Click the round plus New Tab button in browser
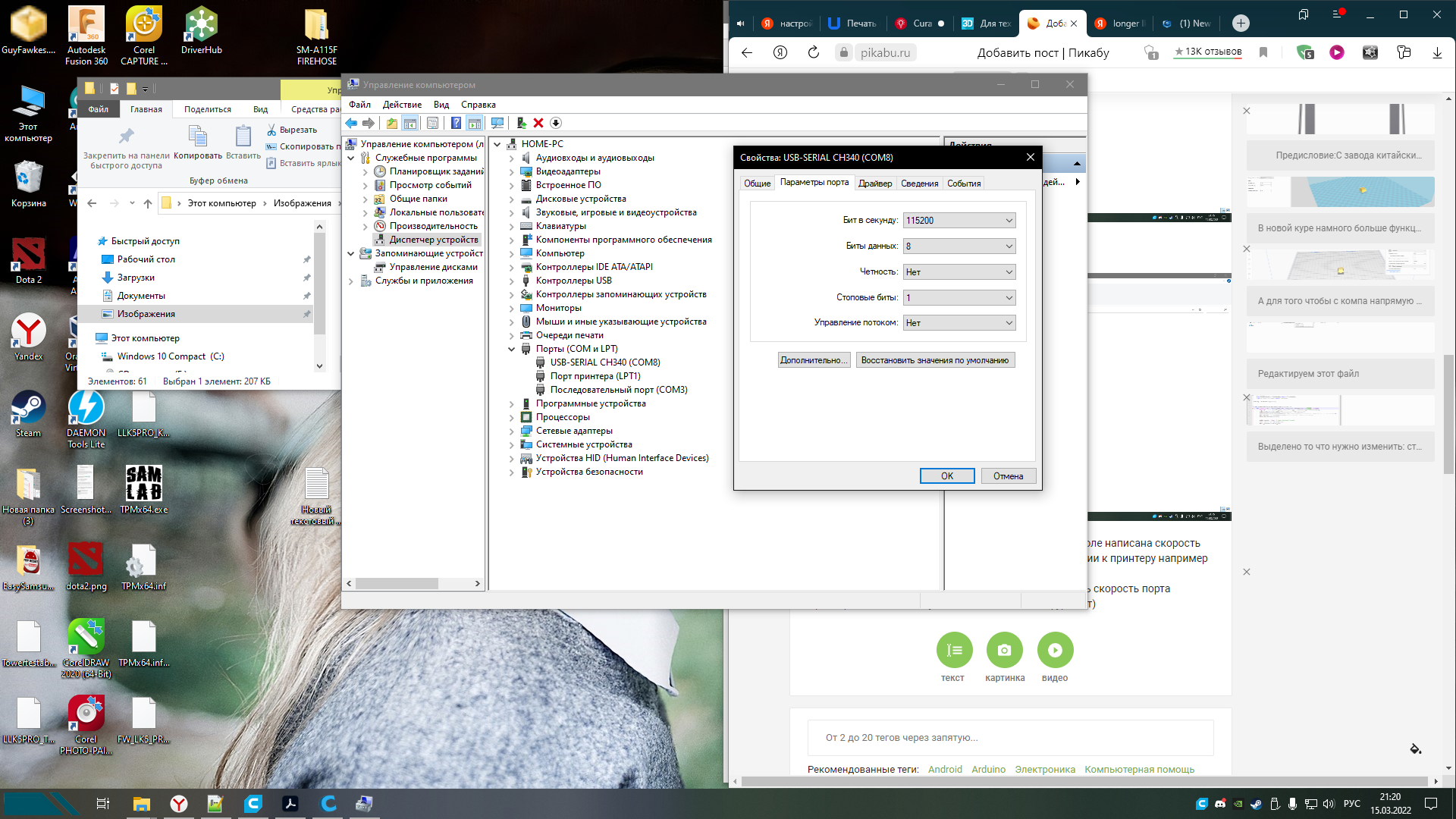Screen dimensions: 1456x819 click(1241, 24)
